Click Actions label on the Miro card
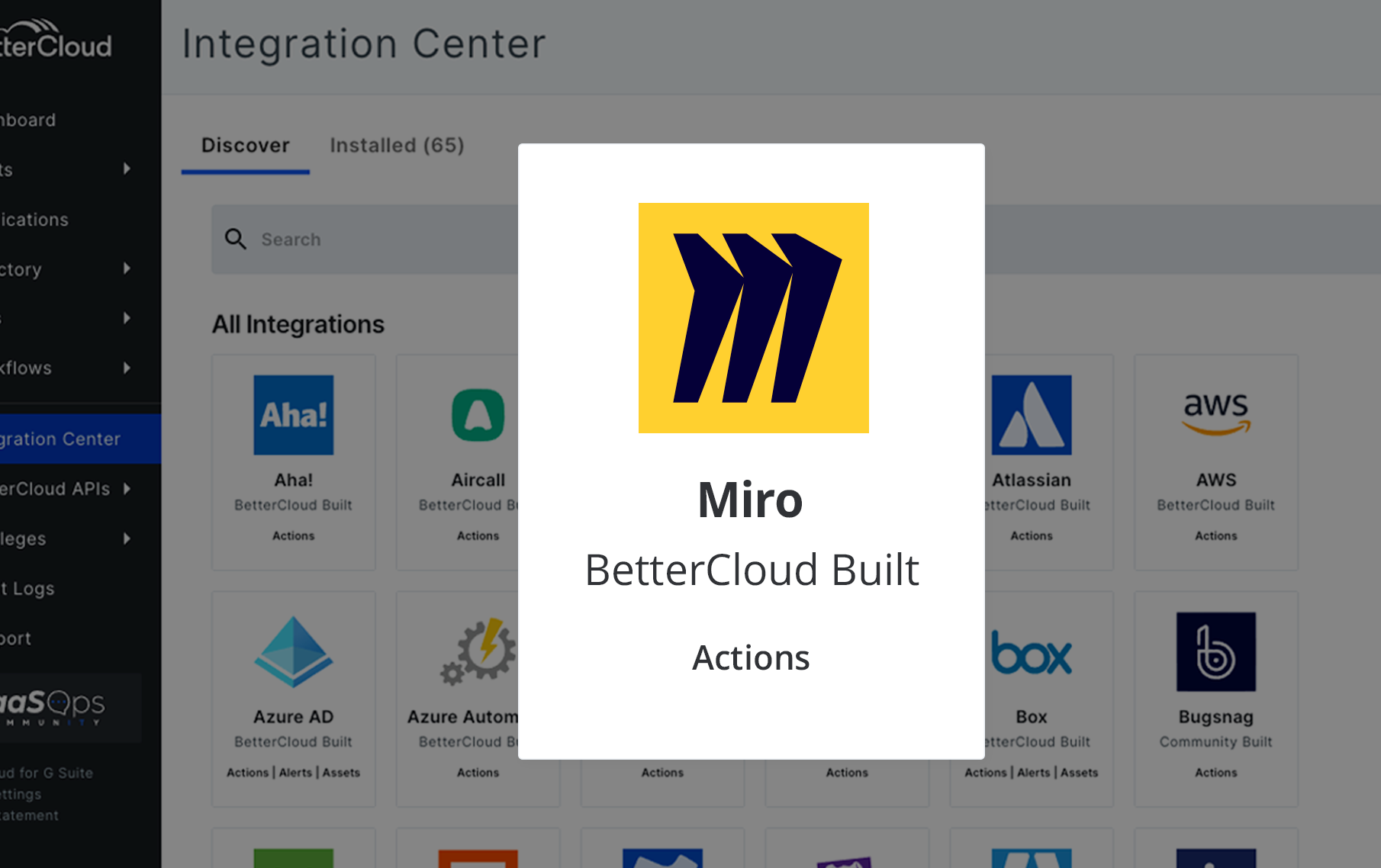The image size is (1381, 868). coord(751,657)
